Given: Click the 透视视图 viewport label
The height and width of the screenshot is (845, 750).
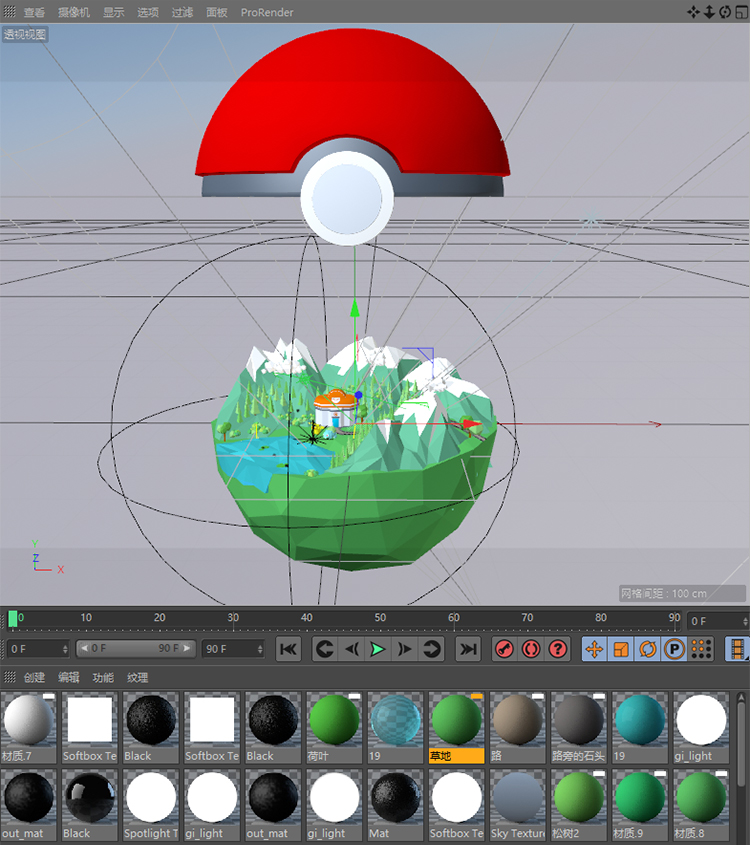Looking at the screenshot, I should coord(25,34).
